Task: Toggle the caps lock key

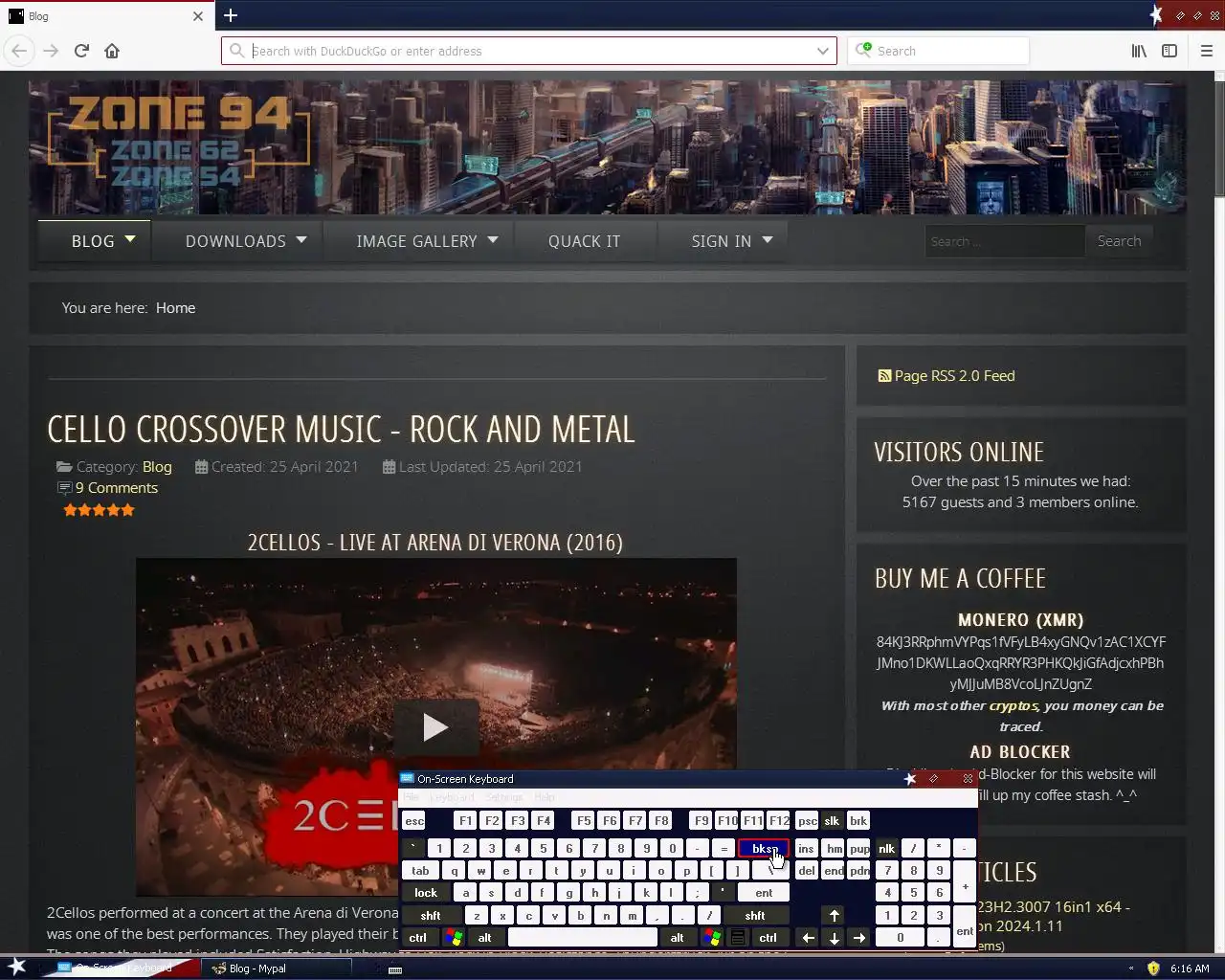Action: click(x=425, y=892)
